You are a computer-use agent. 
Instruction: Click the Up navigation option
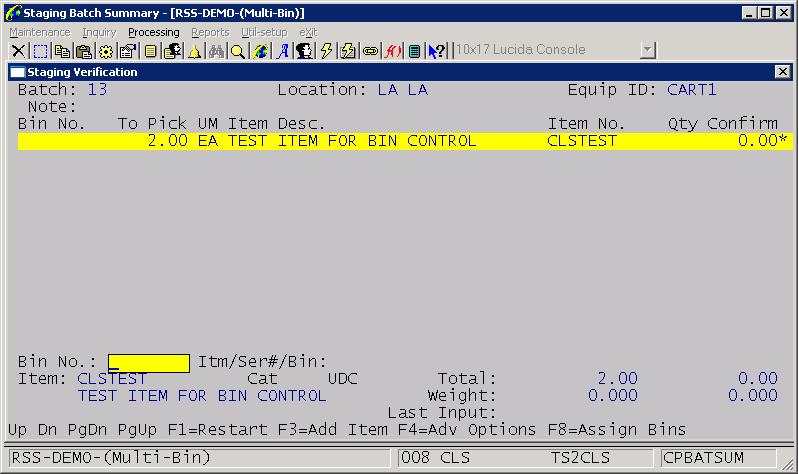(x=17, y=430)
